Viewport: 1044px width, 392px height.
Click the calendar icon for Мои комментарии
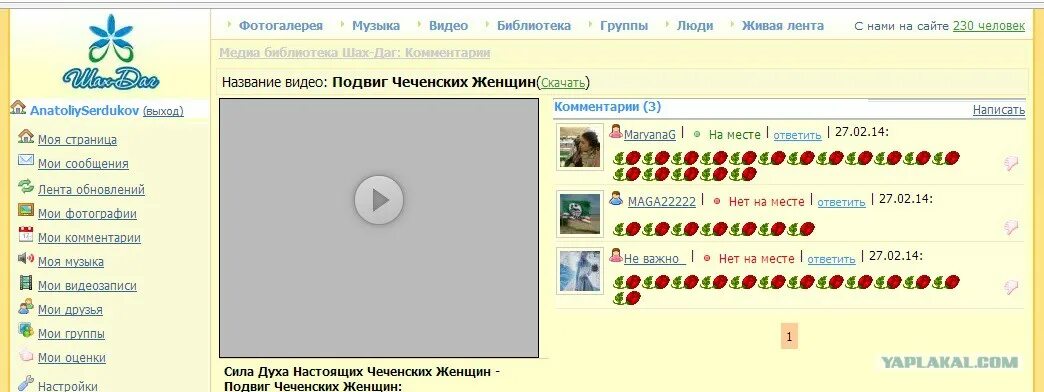[26, 234]
